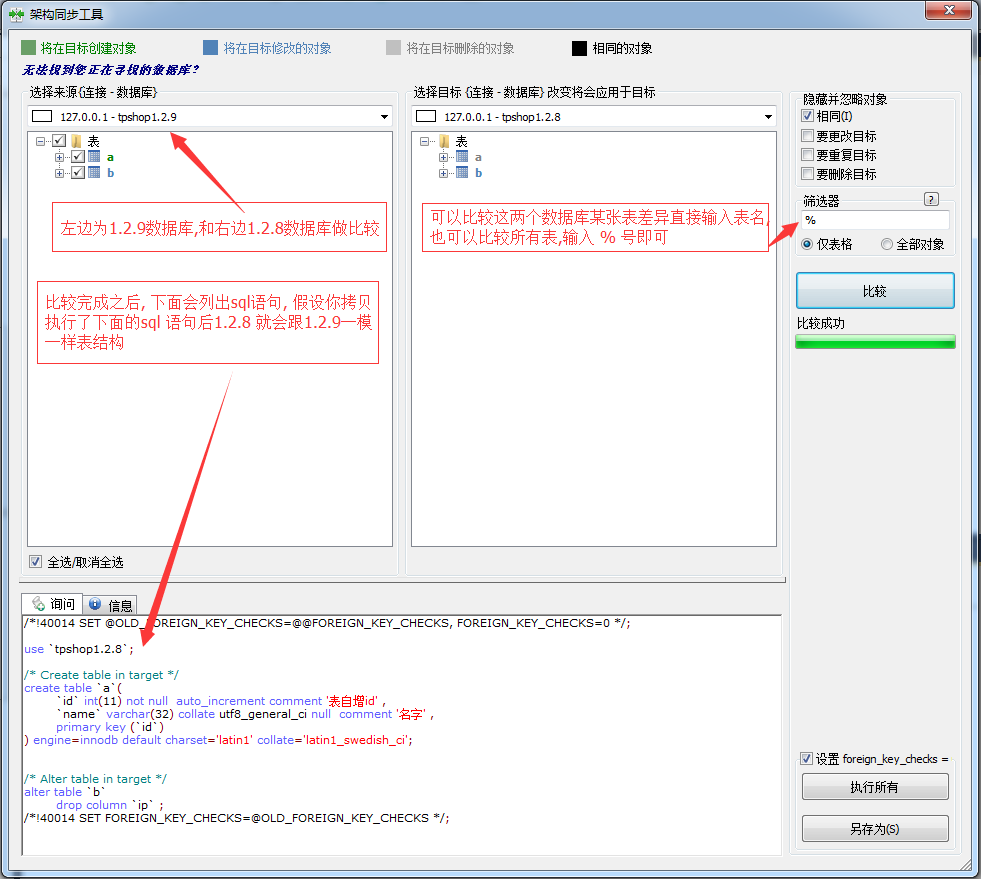This screenshot has height=879, width=981.
Task: Click the filter input field containing %
Action: click(x=874, y=220)
